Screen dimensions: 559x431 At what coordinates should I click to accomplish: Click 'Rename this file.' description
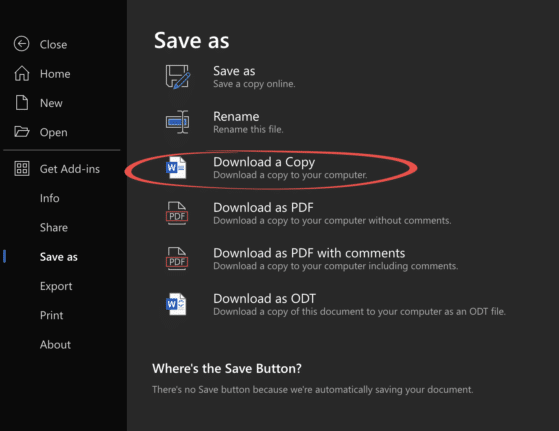point(248,129)
